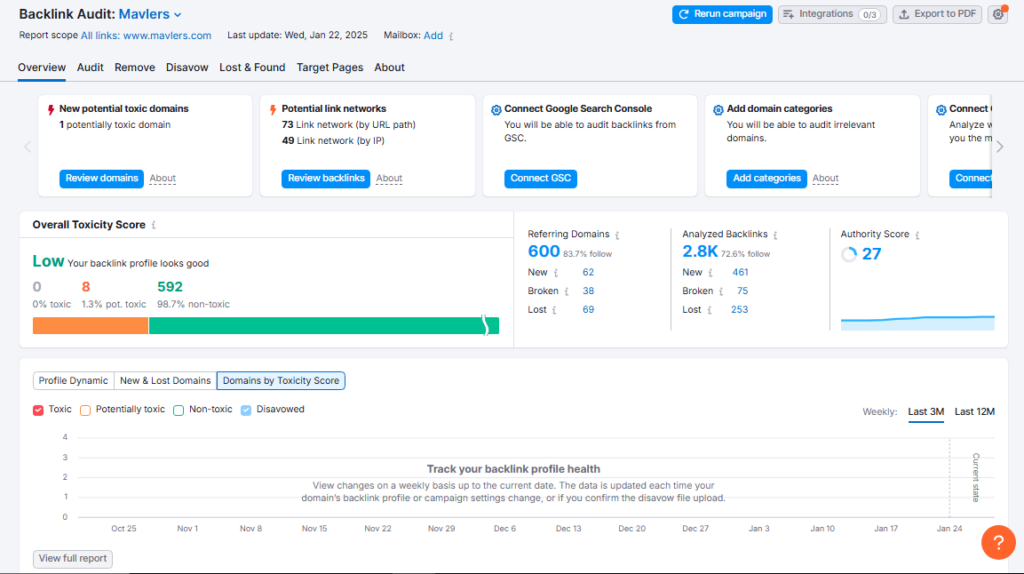
Task: Click About link on link networks card
Action: 389,178
